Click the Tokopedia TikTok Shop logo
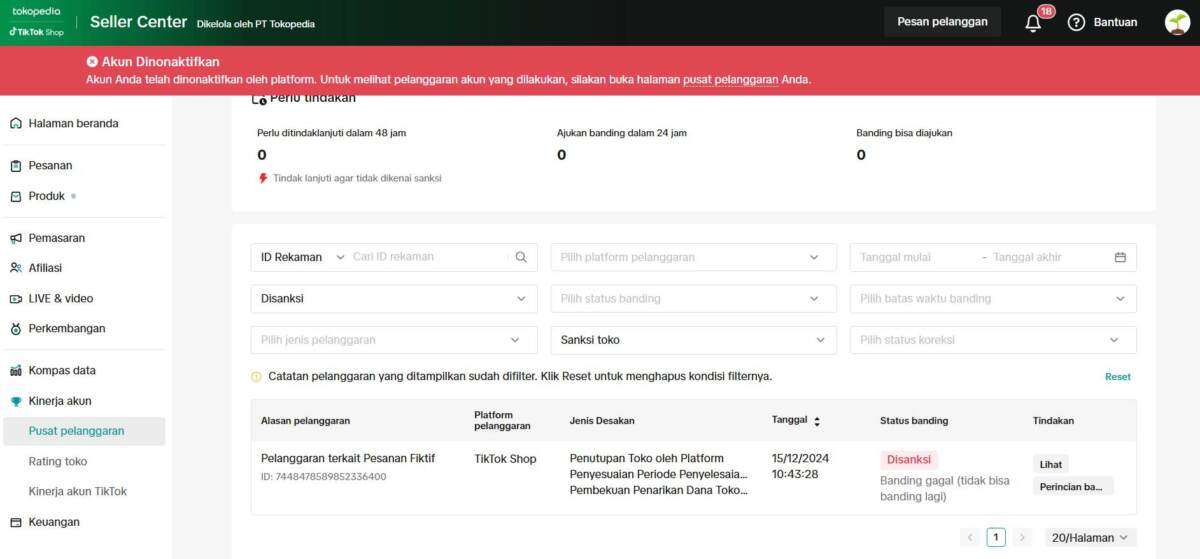 coord(37,22)
